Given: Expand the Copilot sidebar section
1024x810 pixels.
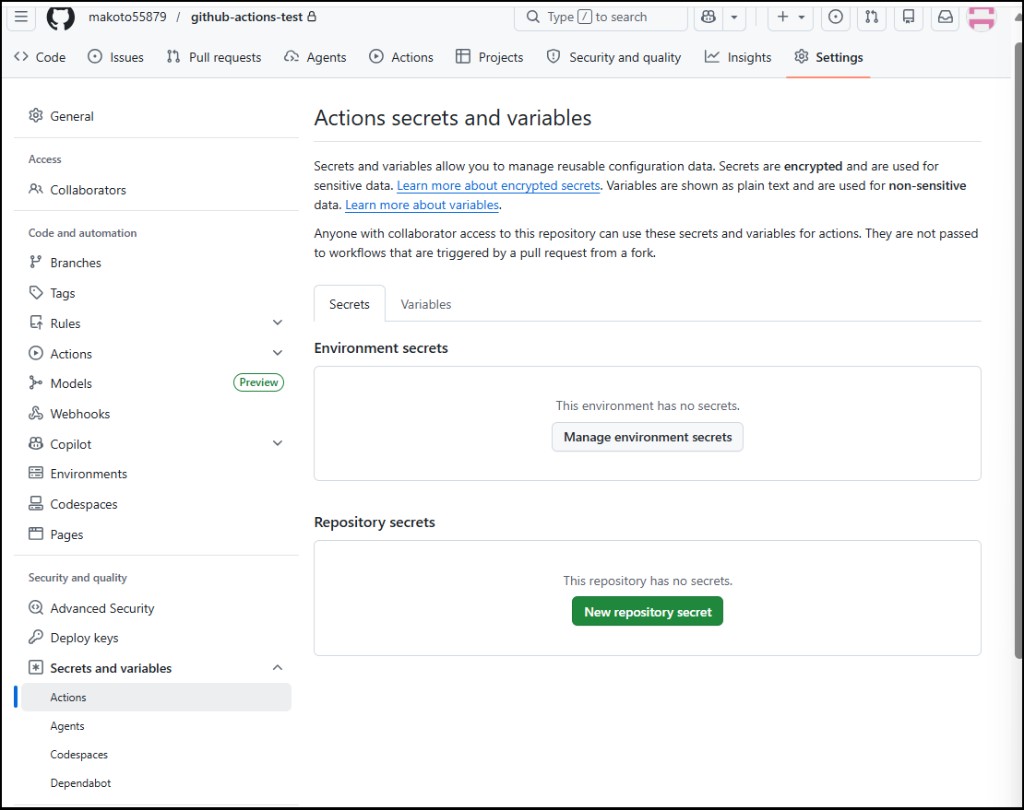Looking at the screenshot, I should (278, 444).
